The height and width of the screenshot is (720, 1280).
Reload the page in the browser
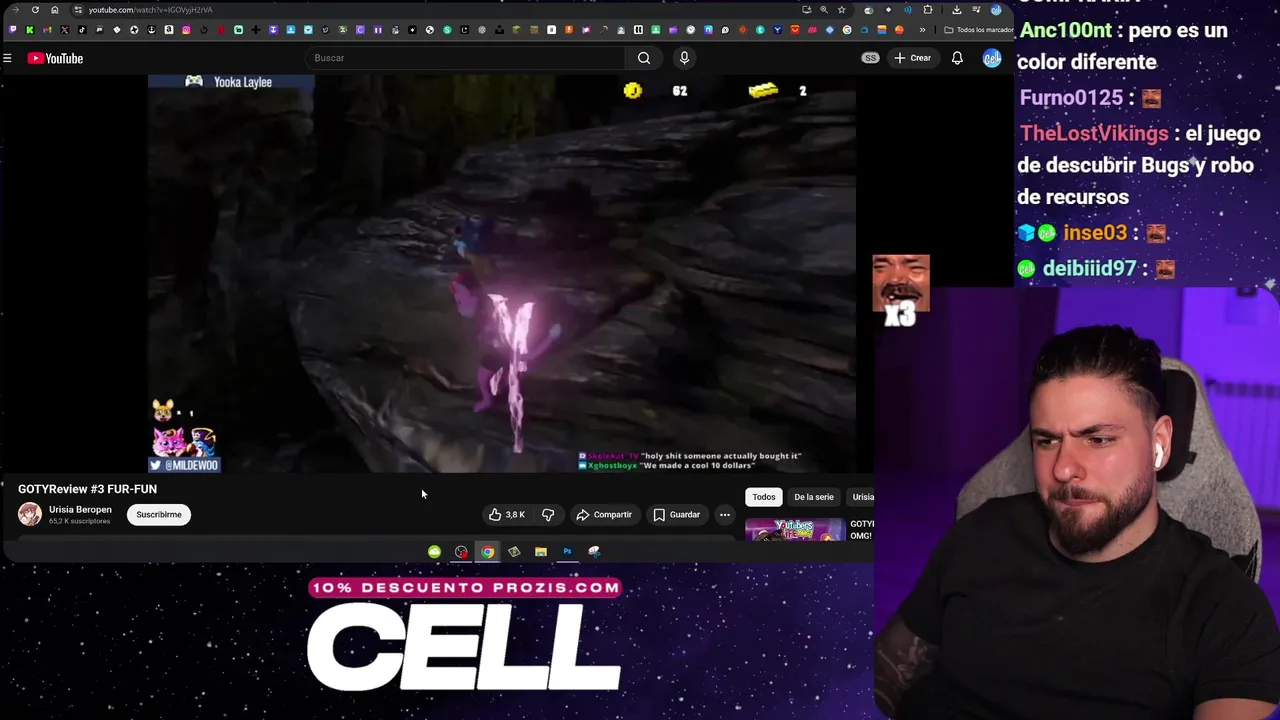click(x=35, y=10)
